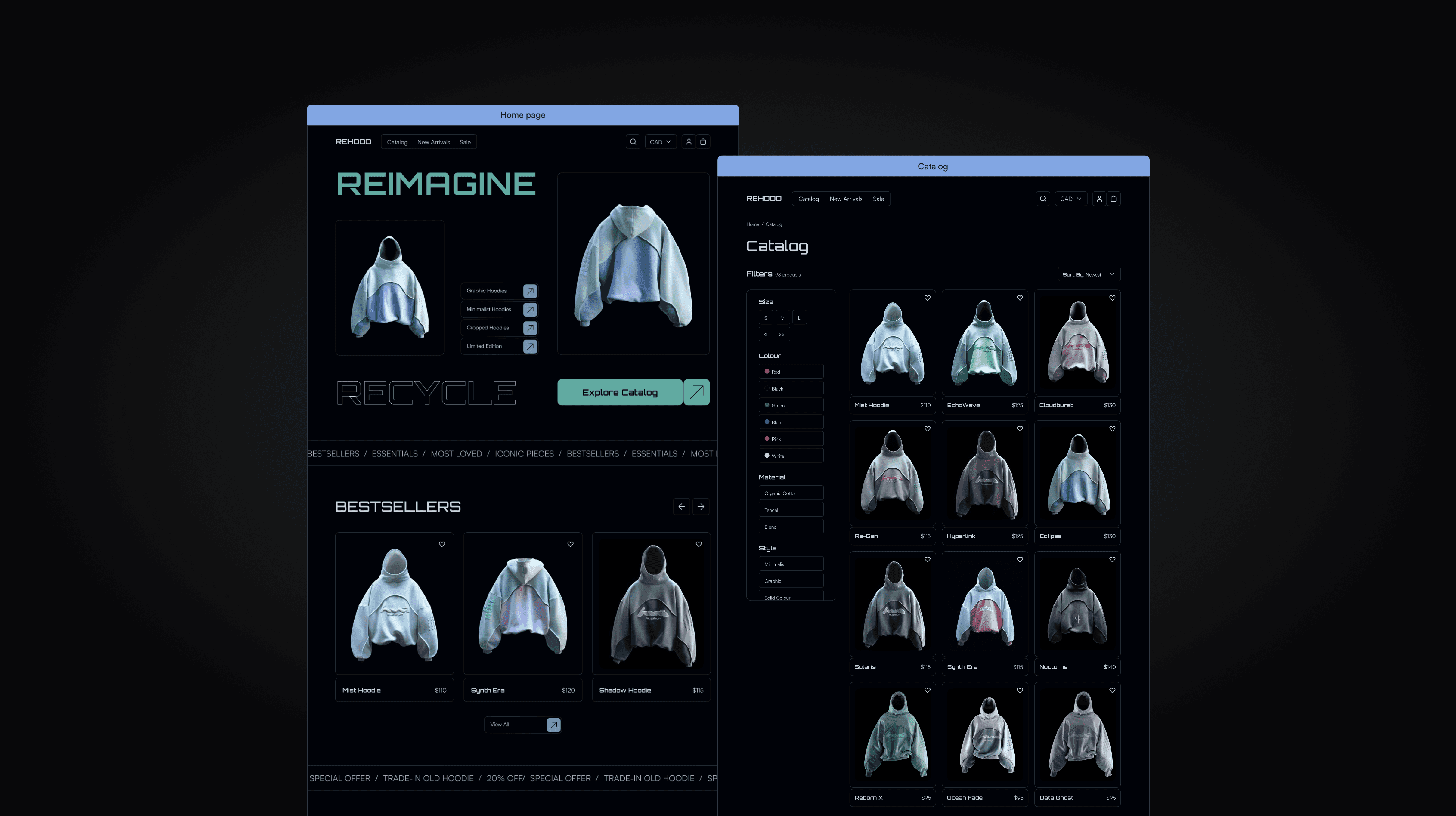Click arrow icon beside Graphic Hoodies

[x=530, y=291]
